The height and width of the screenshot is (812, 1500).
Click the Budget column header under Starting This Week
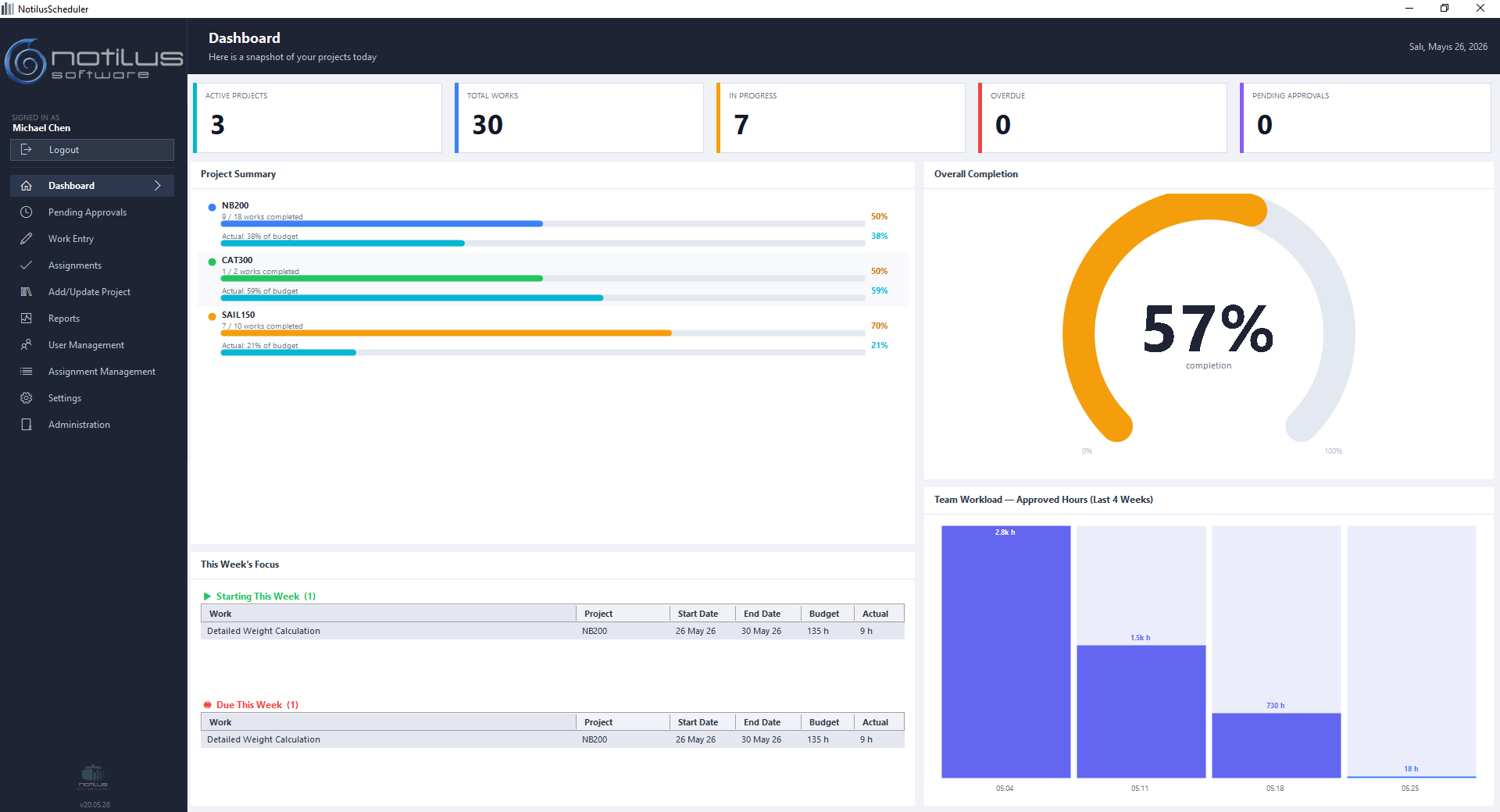827,614
